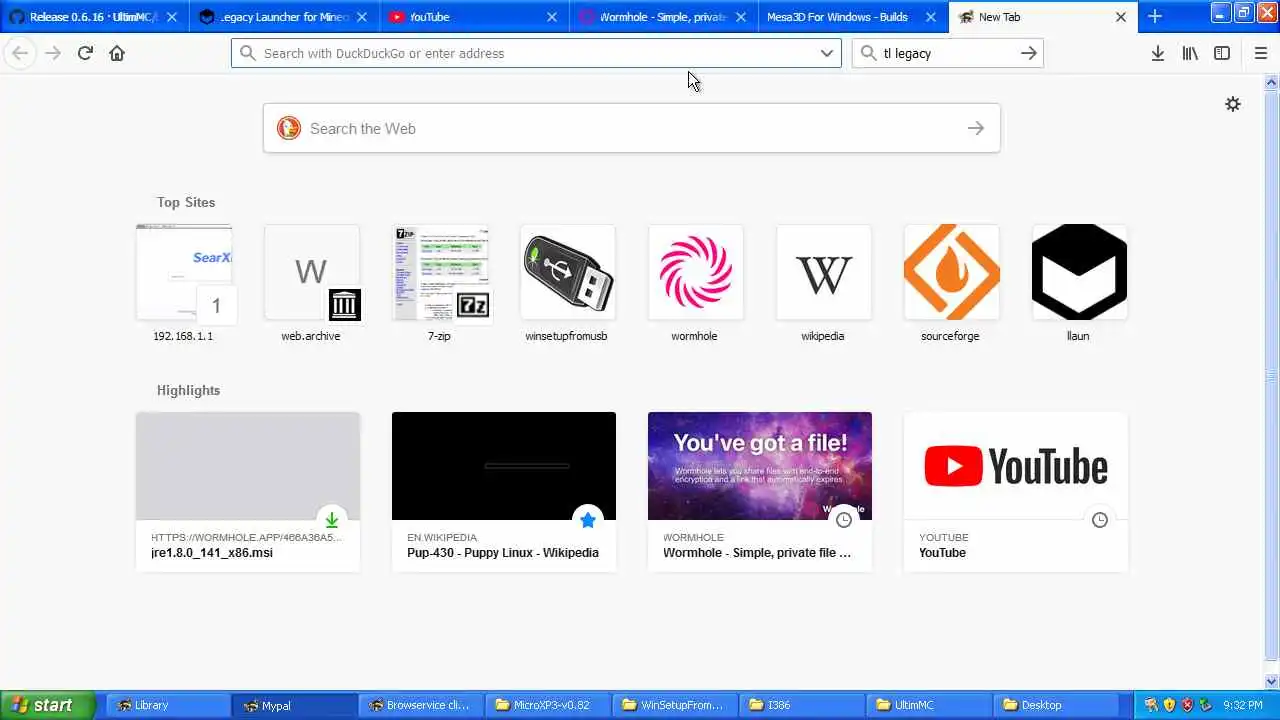The image size is (1280, 720).
Task: Expand the address bar history dropdown
Action: 827,53
